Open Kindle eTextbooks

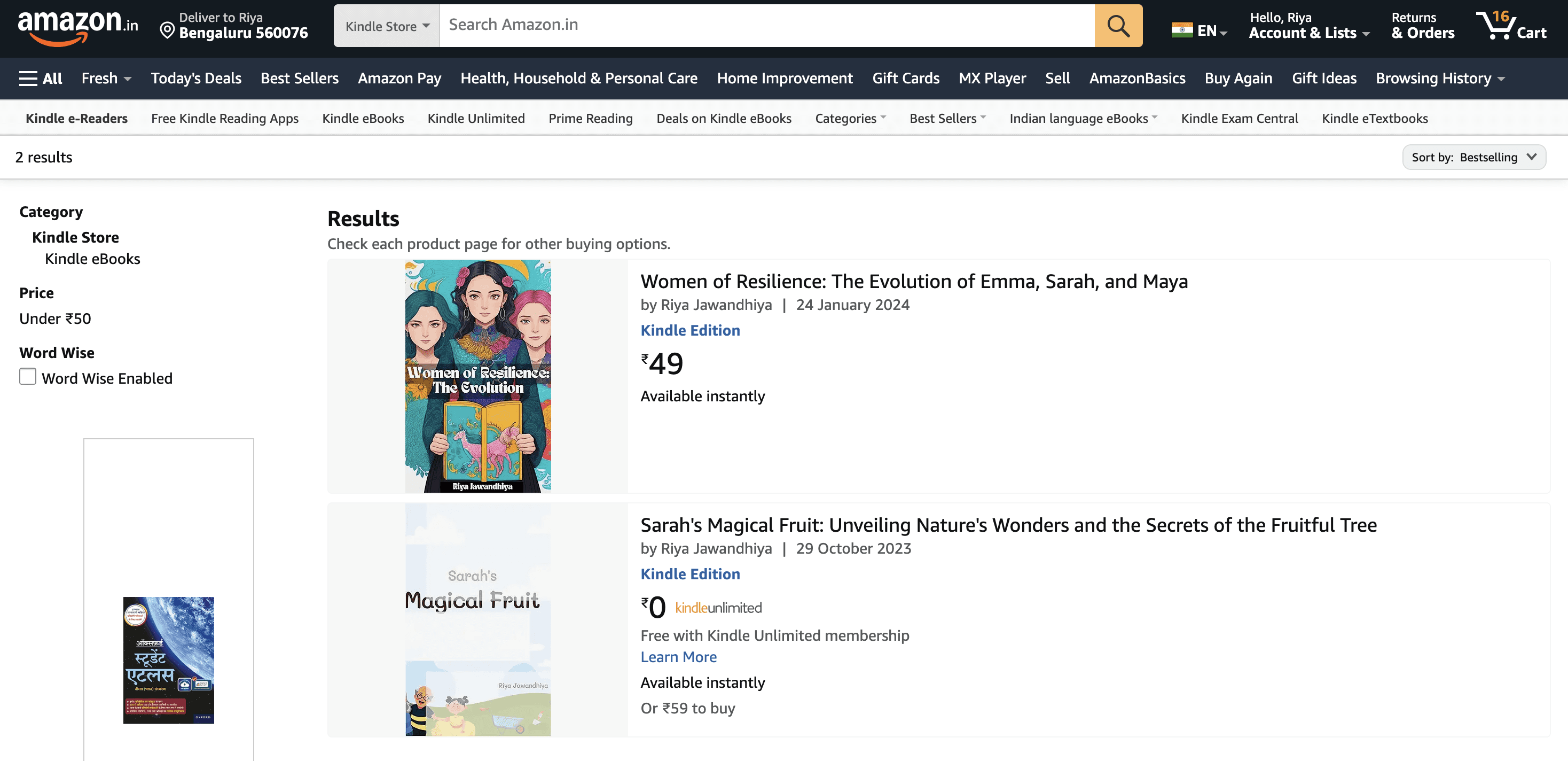pos(1375,118)
